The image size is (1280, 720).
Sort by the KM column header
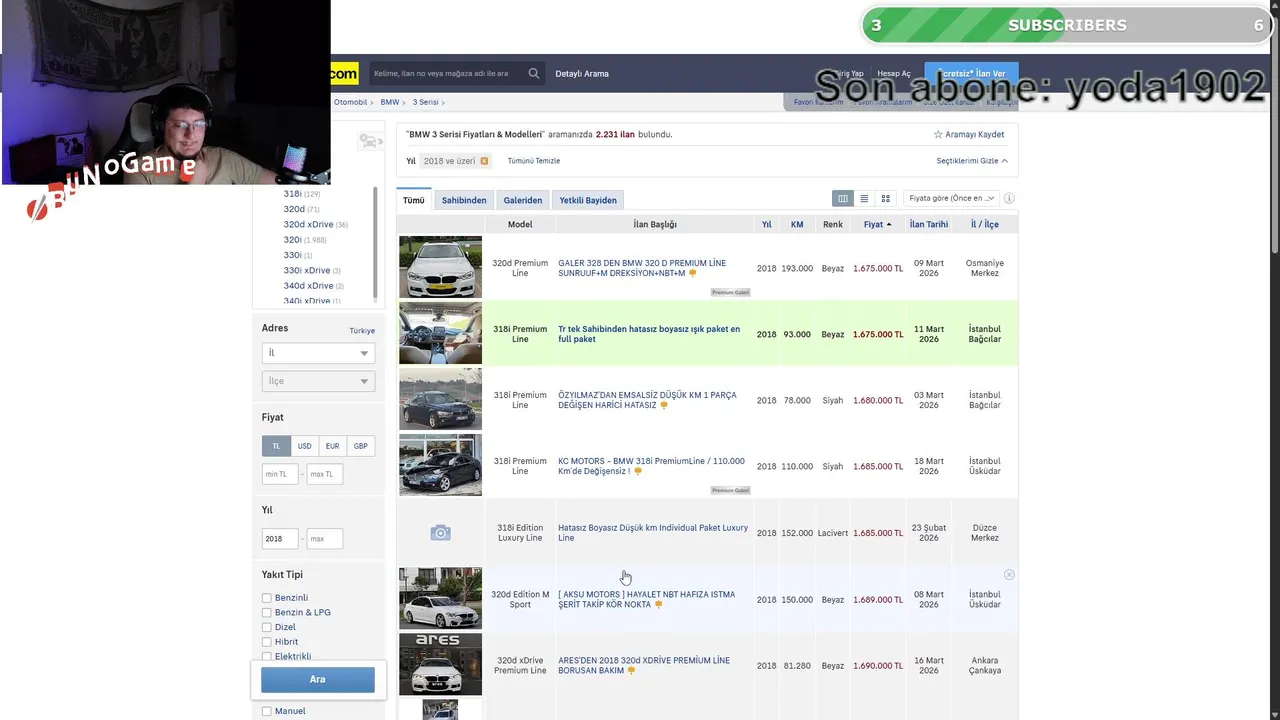tap(797, 225)
